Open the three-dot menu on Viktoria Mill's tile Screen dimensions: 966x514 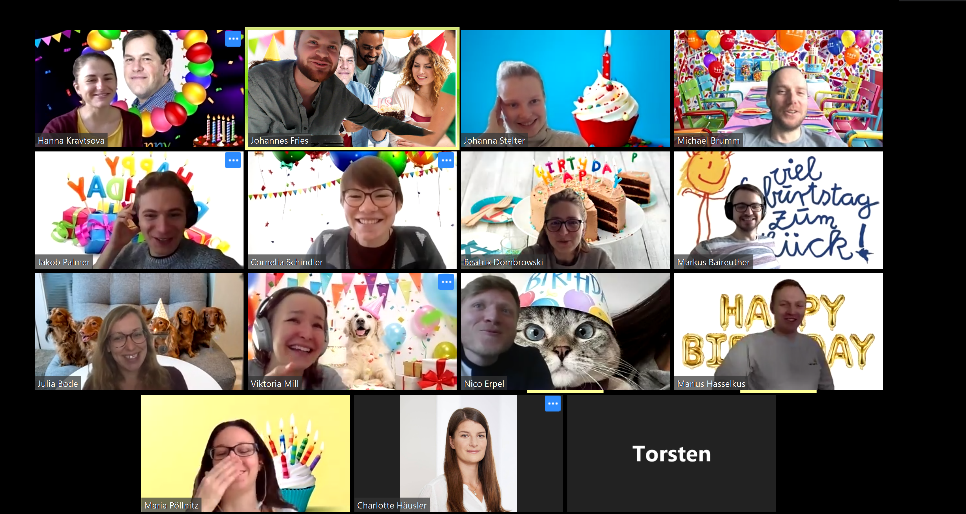446,282
